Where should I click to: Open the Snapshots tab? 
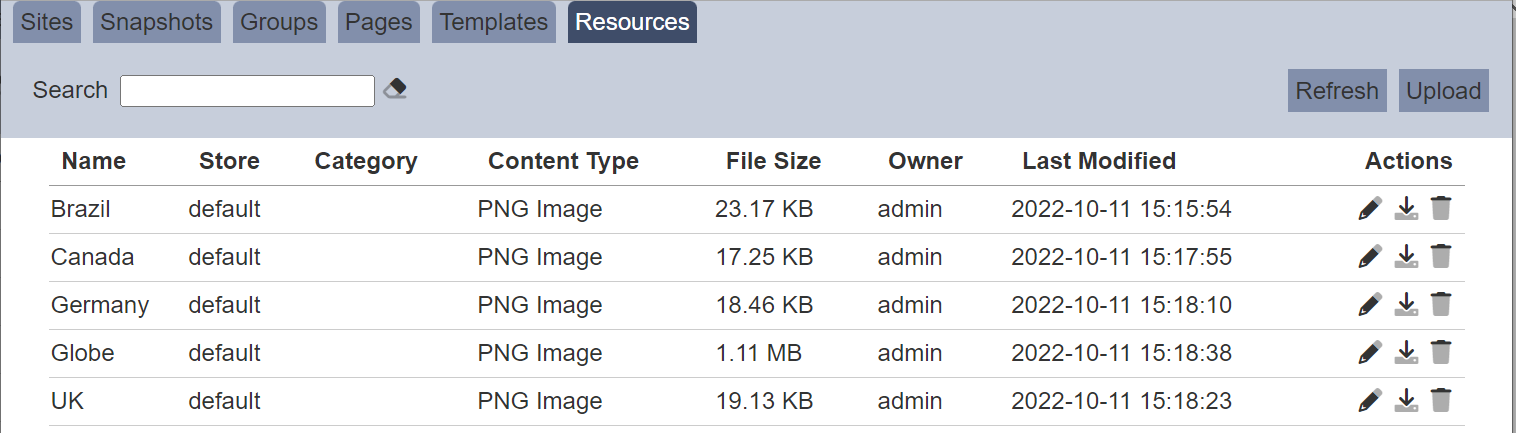point(157,22)
